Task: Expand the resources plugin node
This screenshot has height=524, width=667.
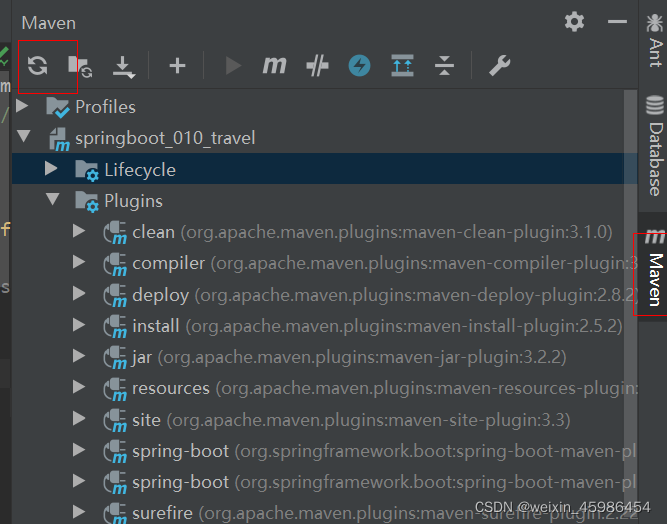Action: coord(79,387)
